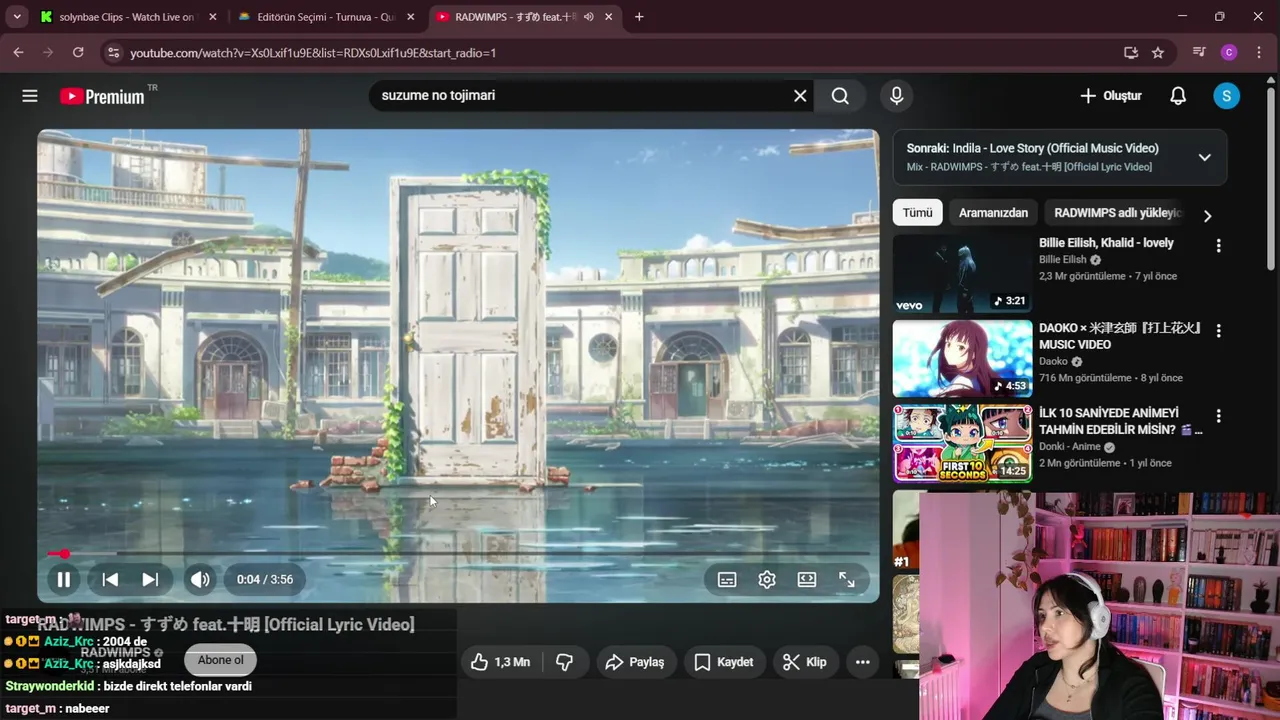1280x720 pixels.
Task: Mute the player volume
Action: tap(200, 579)
